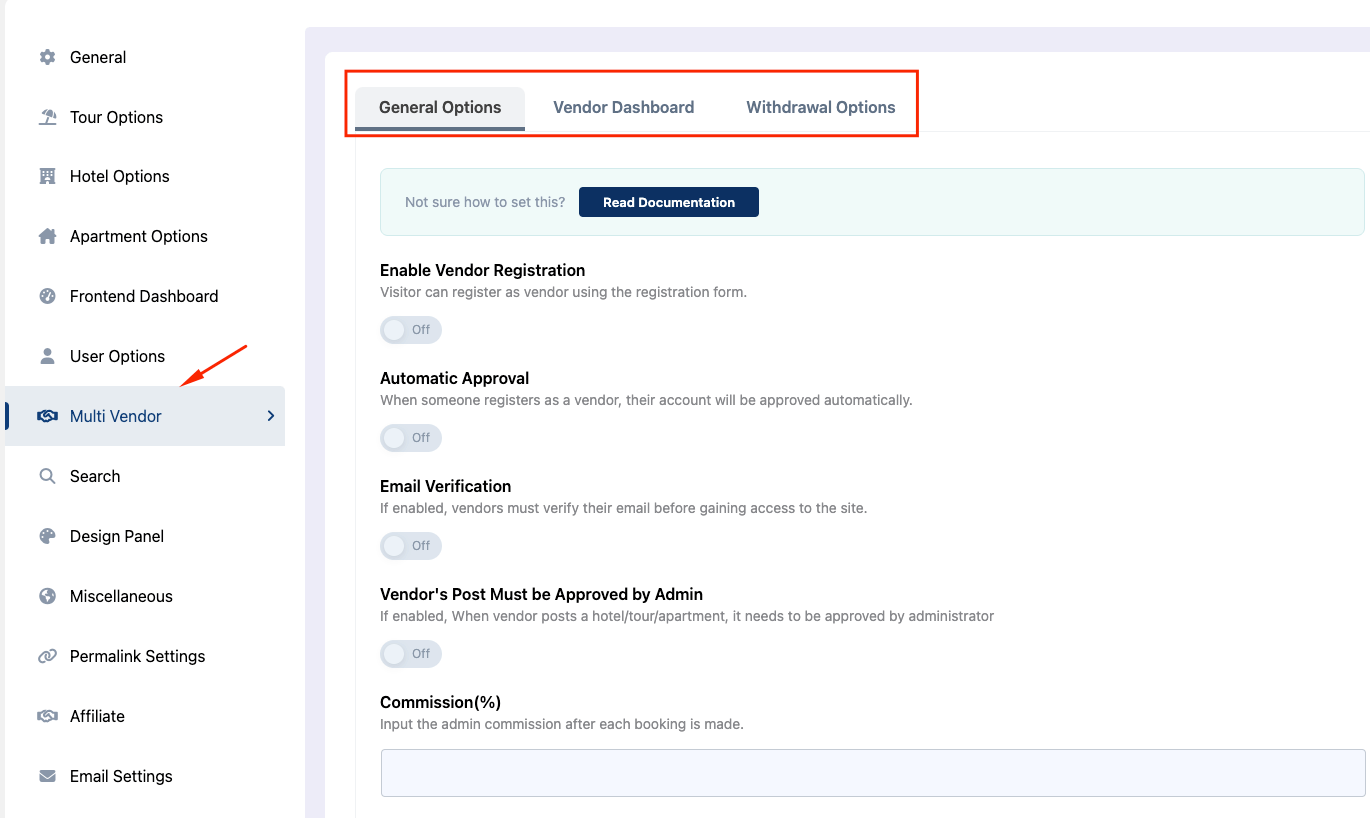
Task: Click the Design Panel palette icon
Action: (47, 536)
